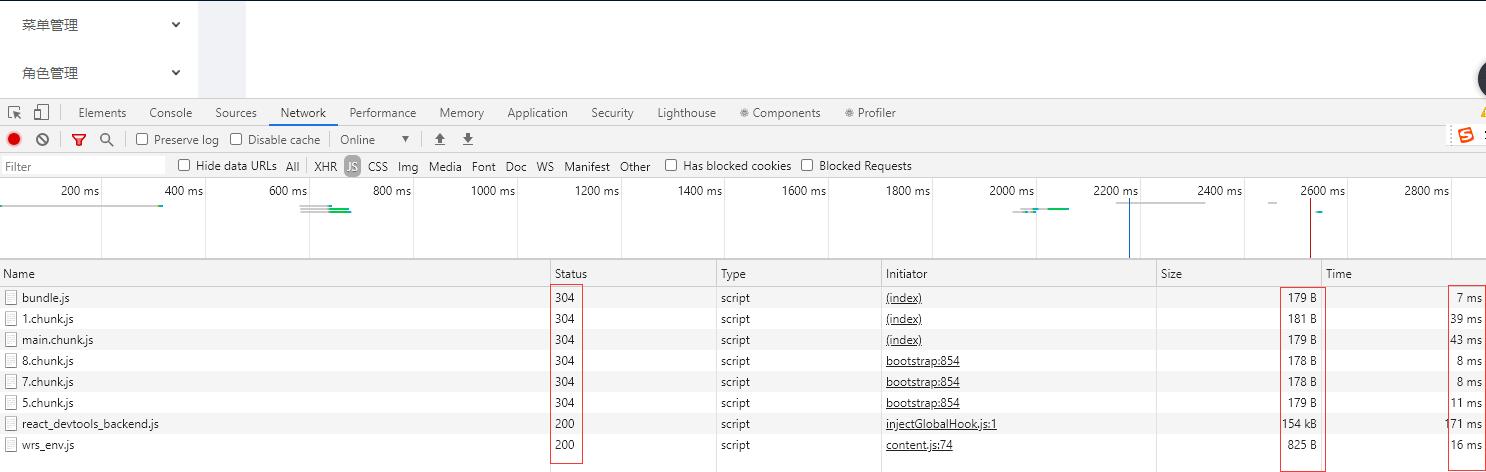
Task: Toggle the JS request filter
Action: point(352,166)
